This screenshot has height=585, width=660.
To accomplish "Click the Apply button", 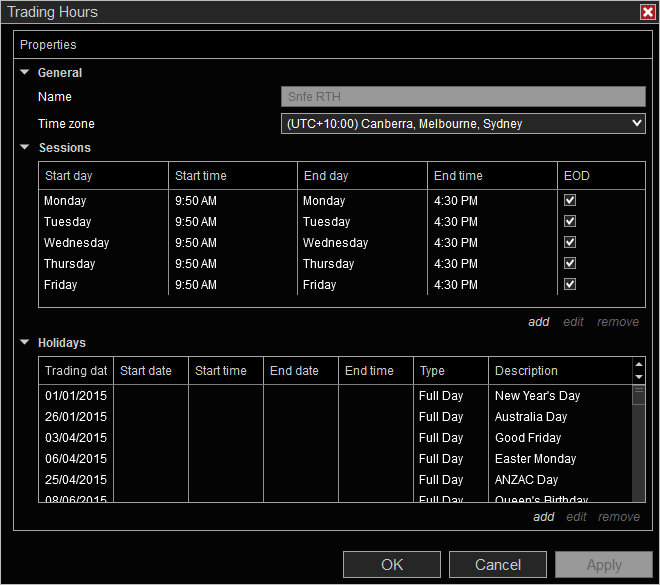I will coord(604,565).
